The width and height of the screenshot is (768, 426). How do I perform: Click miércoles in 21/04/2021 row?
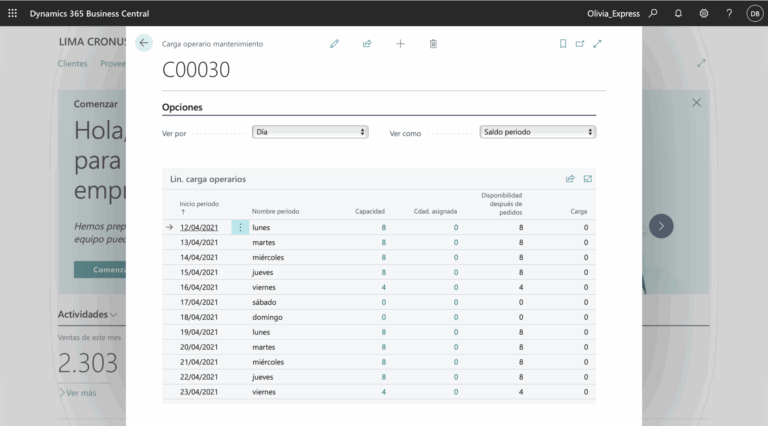tap(268, 362)
